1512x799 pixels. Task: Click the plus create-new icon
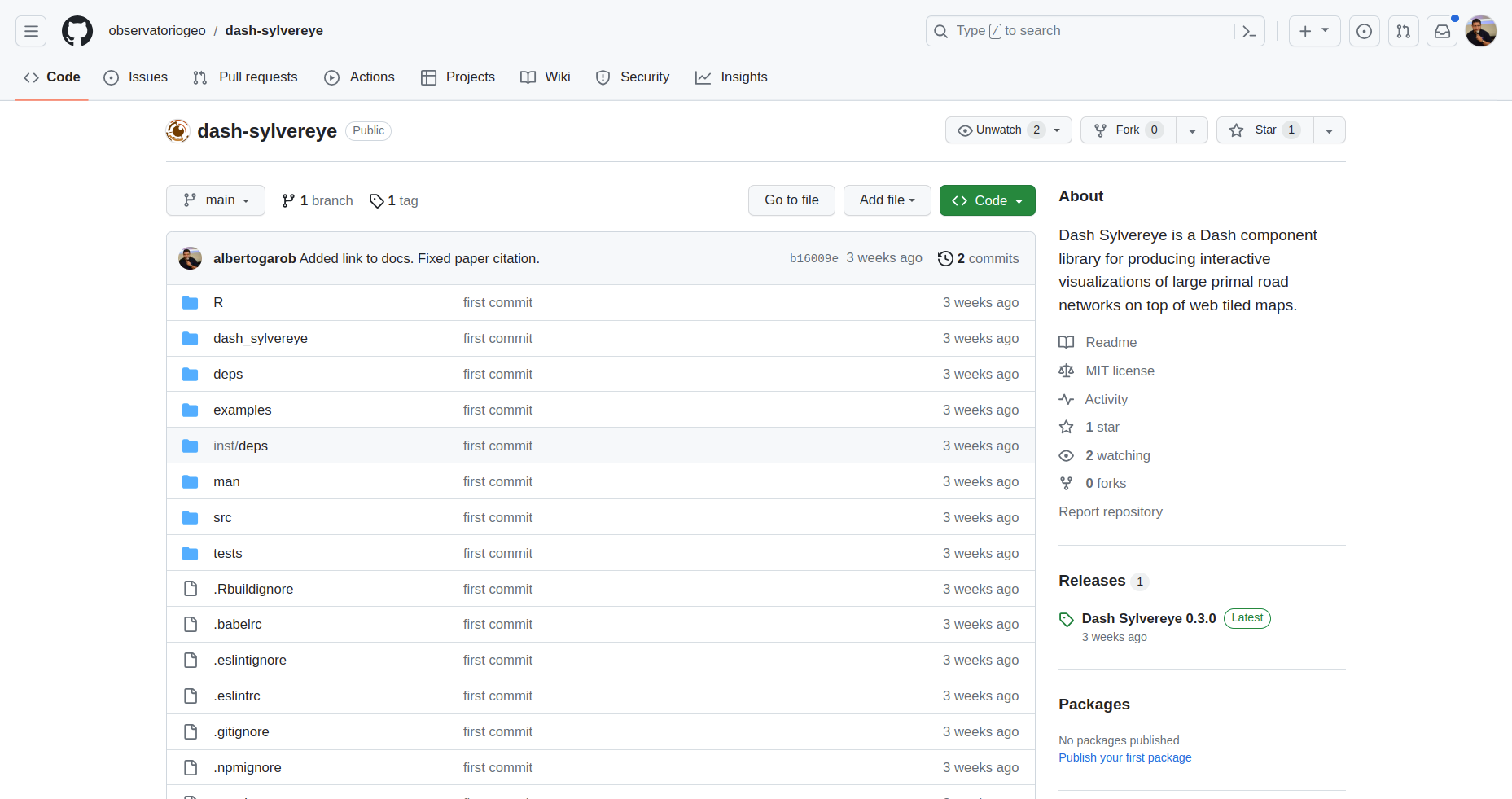pos(1305,31)
